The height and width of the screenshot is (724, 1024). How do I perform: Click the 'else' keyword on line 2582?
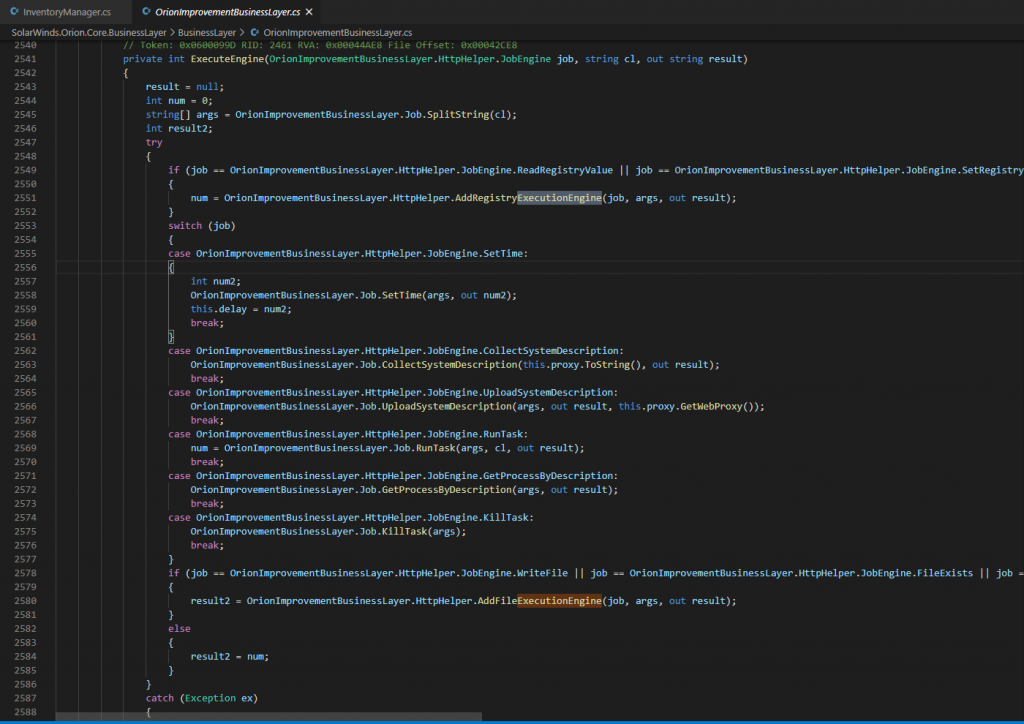(180, 629)
